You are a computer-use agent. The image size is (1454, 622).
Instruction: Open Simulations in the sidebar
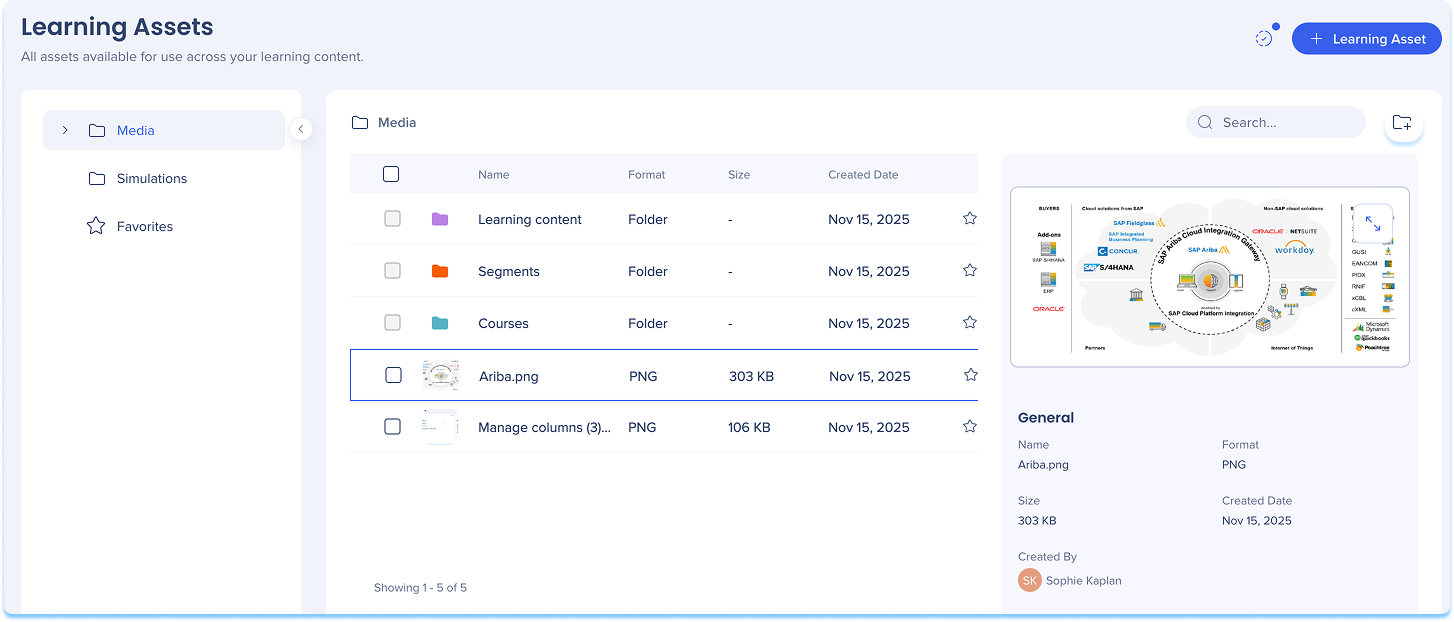click(x=151, y=178)
